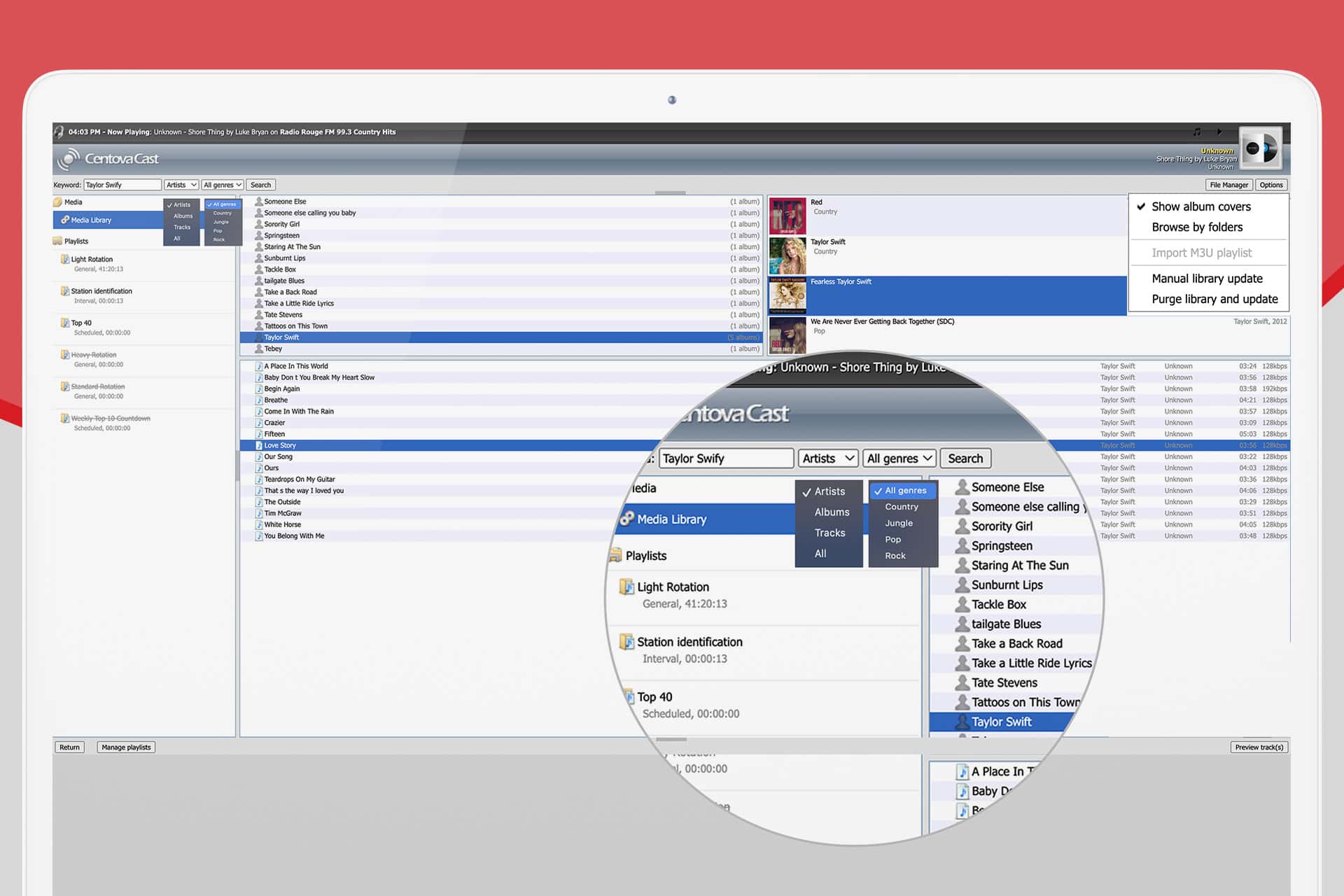Click the note icon beside Teardrops On My Guitar
The image size is (1344, 896).
coord(258,479)
